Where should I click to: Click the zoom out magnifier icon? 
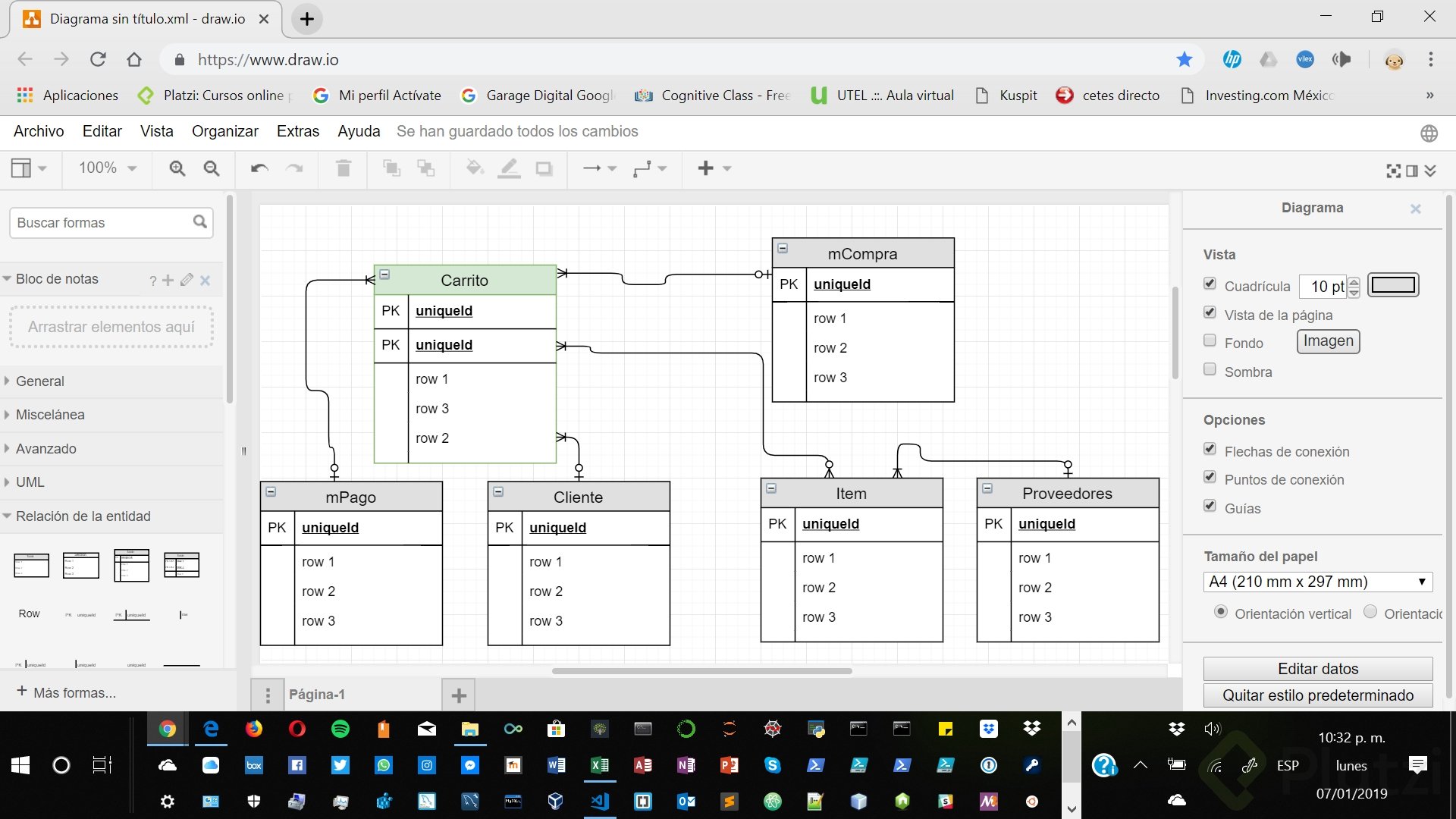tap(212, 168)
